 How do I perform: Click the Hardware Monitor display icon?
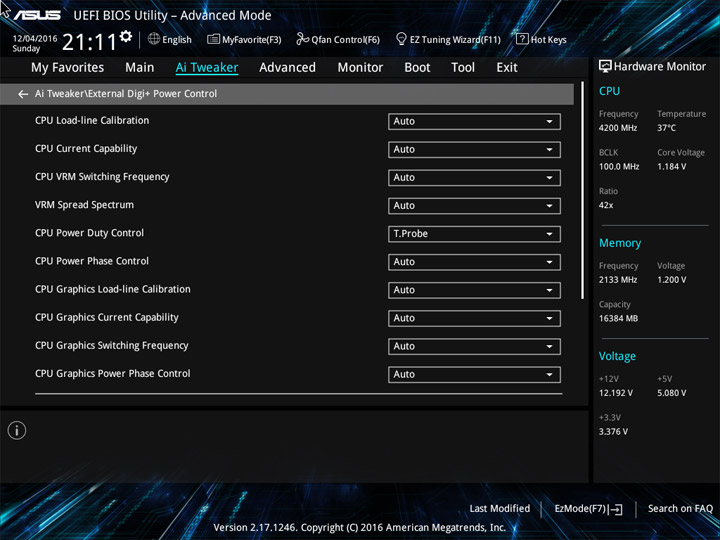coord(605,67)
